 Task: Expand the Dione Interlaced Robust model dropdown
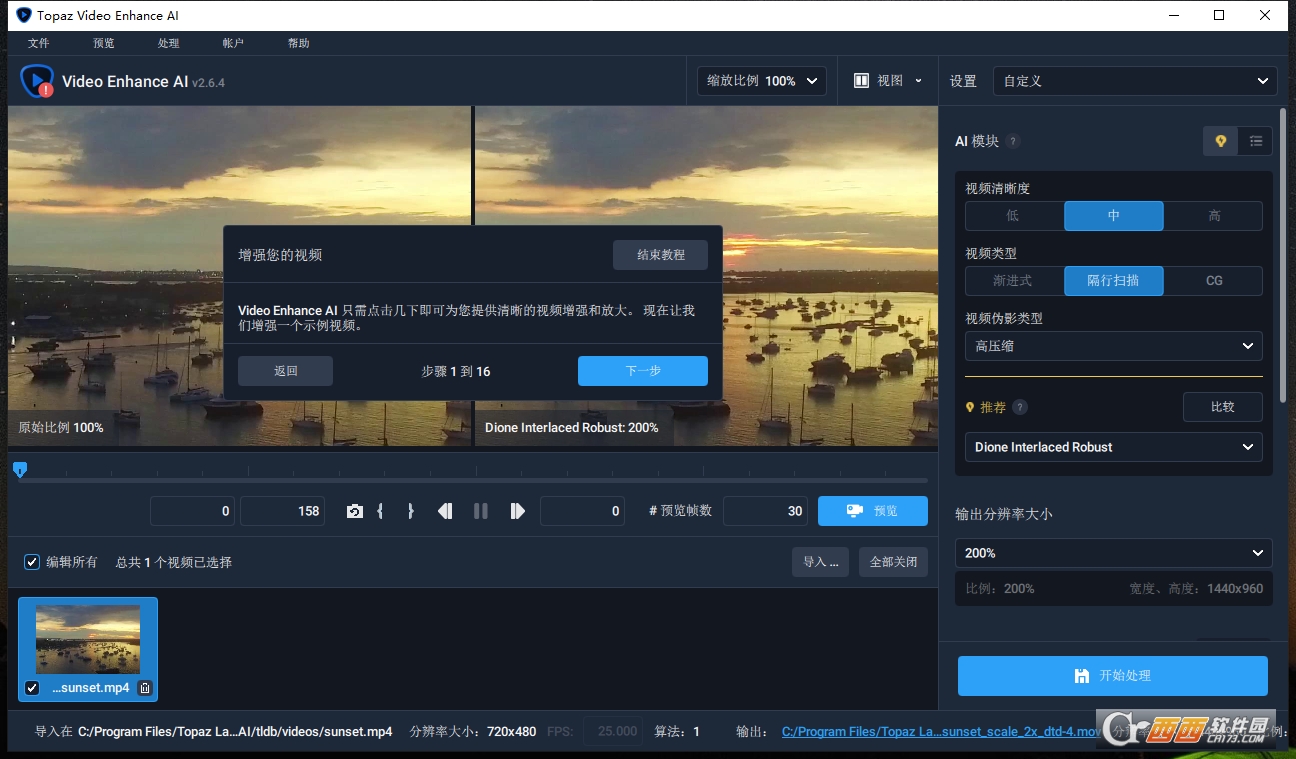coord(1114,447)
